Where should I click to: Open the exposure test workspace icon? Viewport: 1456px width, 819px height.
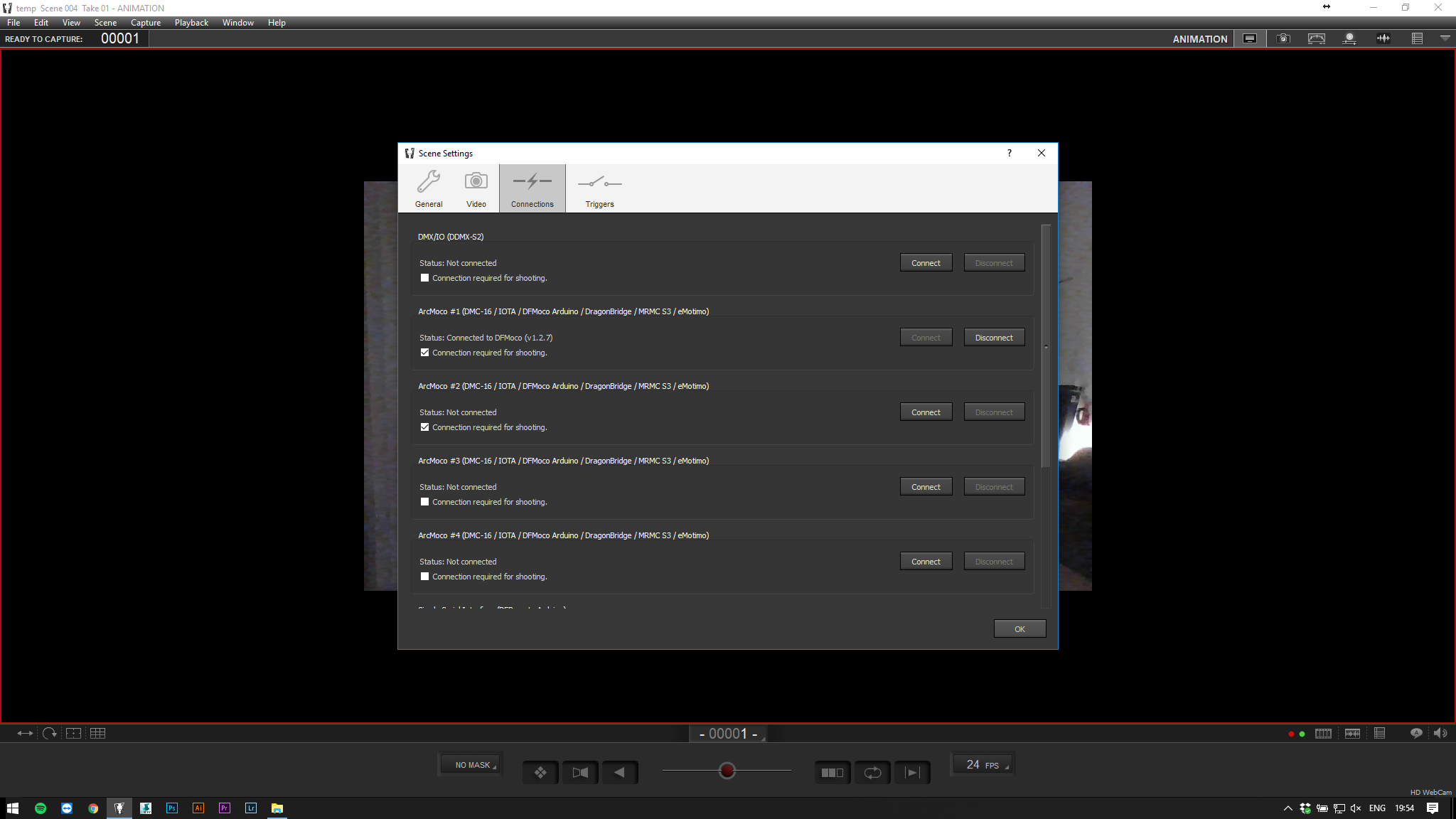[1316, 38]
